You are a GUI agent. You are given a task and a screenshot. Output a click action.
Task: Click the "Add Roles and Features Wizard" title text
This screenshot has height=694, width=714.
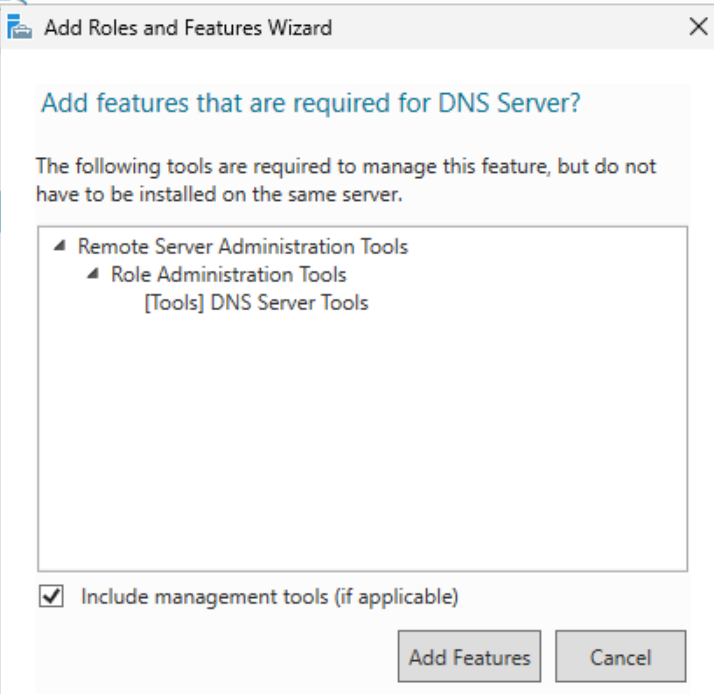click(188, 27)
